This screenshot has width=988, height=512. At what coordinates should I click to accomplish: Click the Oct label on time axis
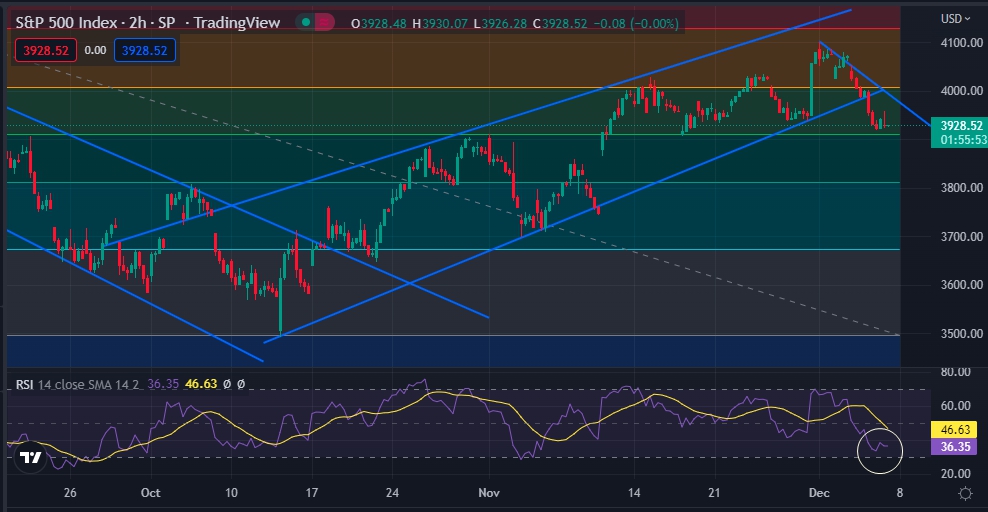coord(151,492)
